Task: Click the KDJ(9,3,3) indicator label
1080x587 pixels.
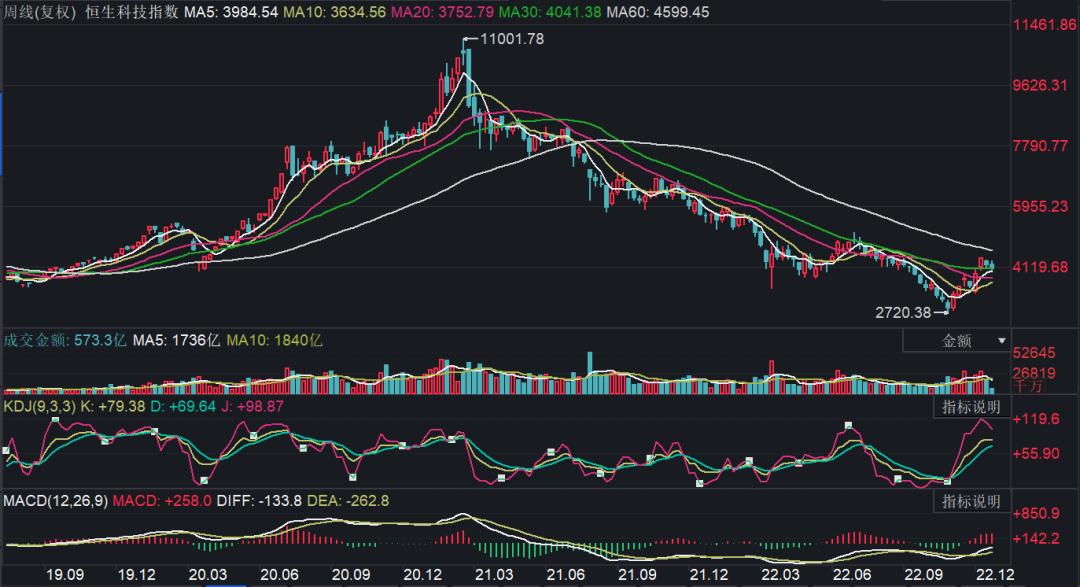Action: tap(39, 406)
